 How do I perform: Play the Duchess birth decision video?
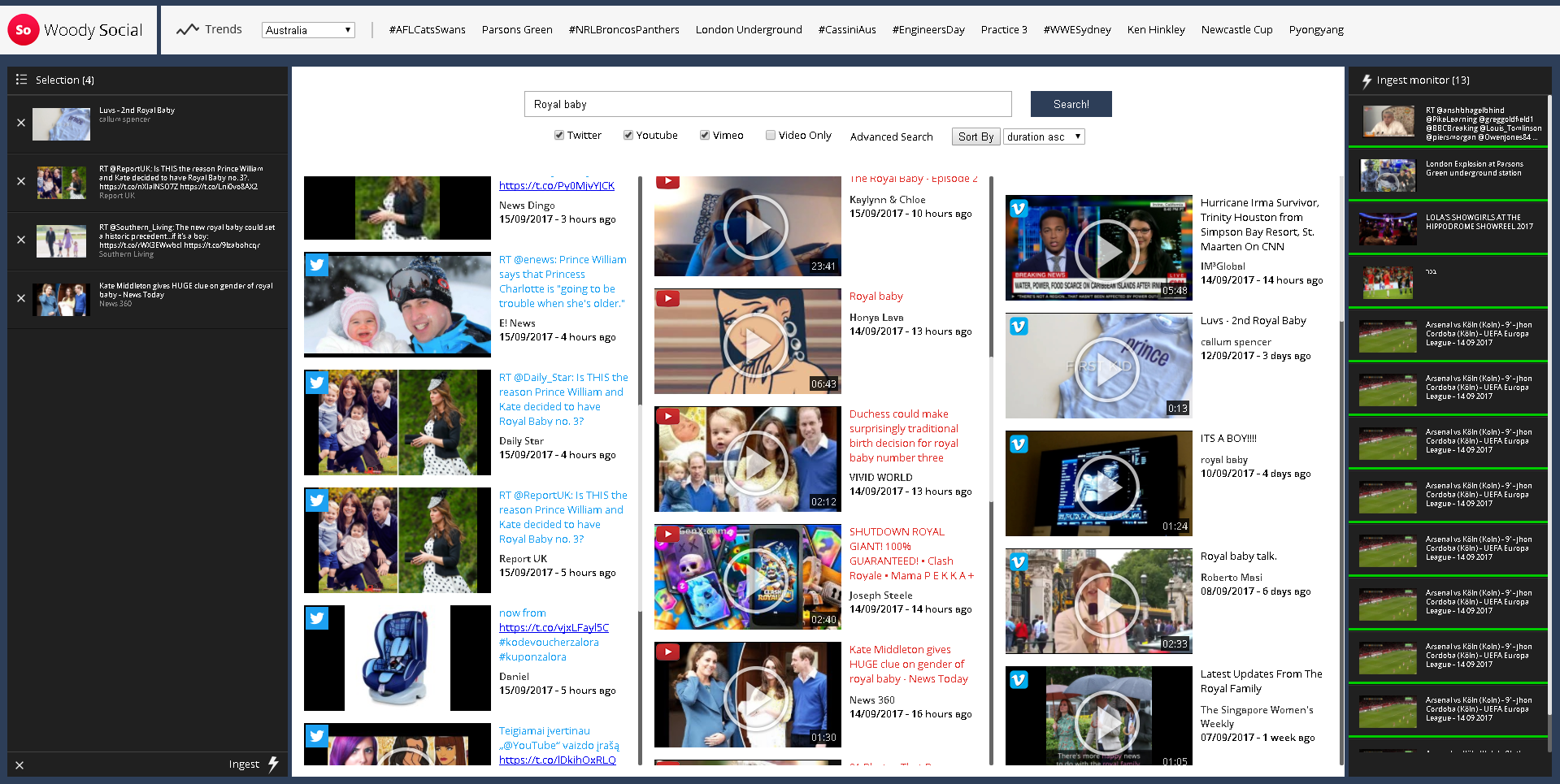(755, 463)
